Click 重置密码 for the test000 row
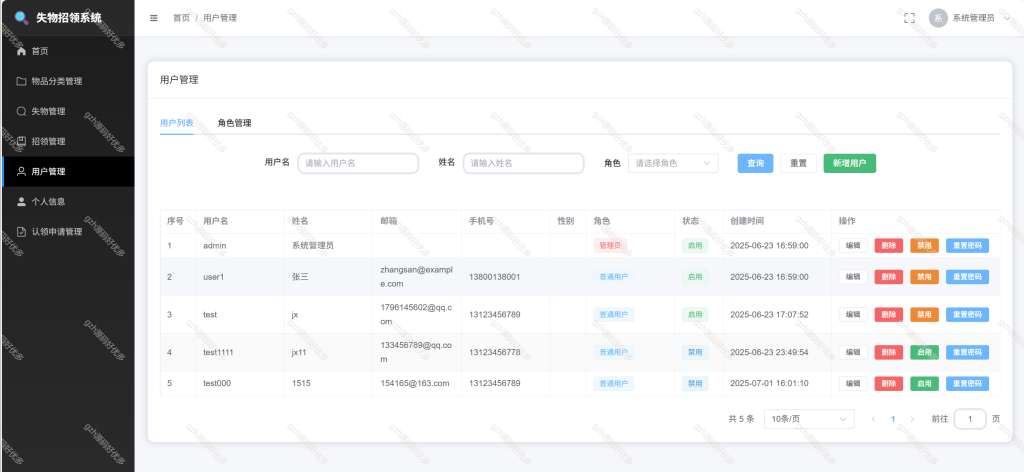Viewport: 1024px width, 472px height. tap(967, 383)
